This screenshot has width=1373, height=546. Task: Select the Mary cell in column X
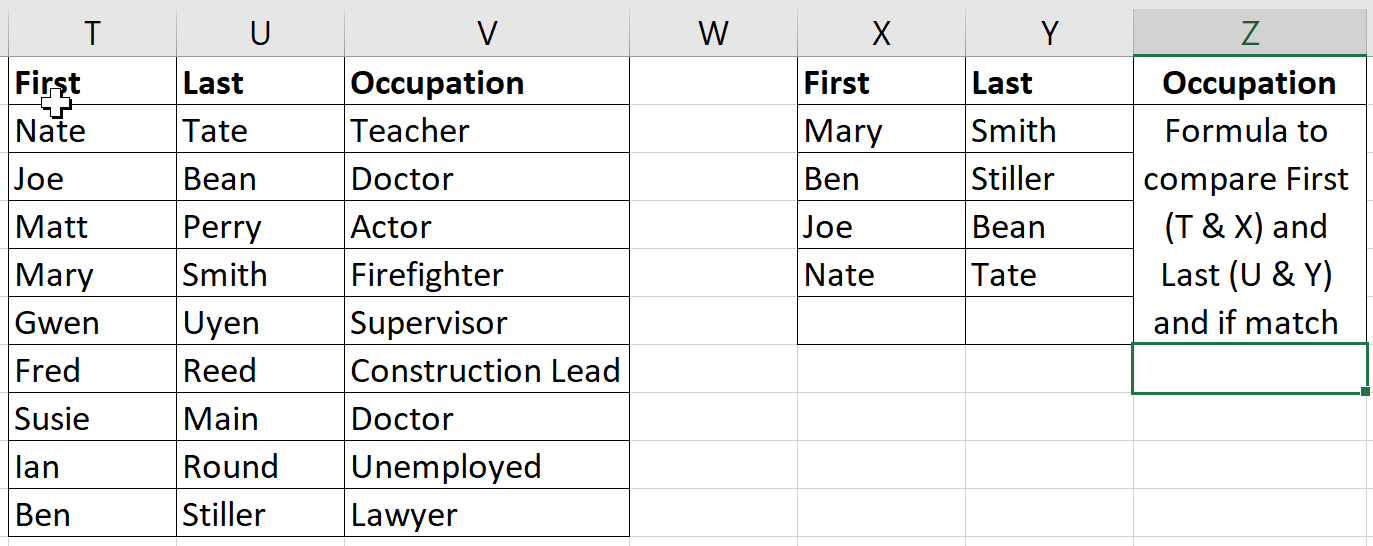[881, 130]
